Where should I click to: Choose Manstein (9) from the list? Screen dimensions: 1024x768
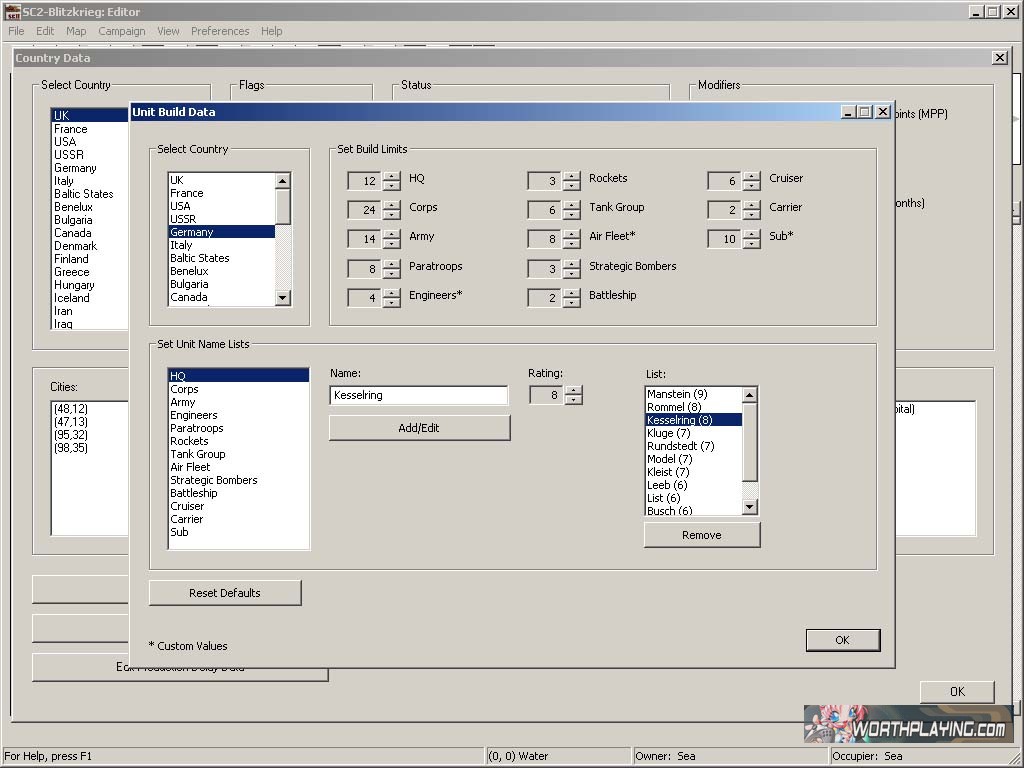677,394
